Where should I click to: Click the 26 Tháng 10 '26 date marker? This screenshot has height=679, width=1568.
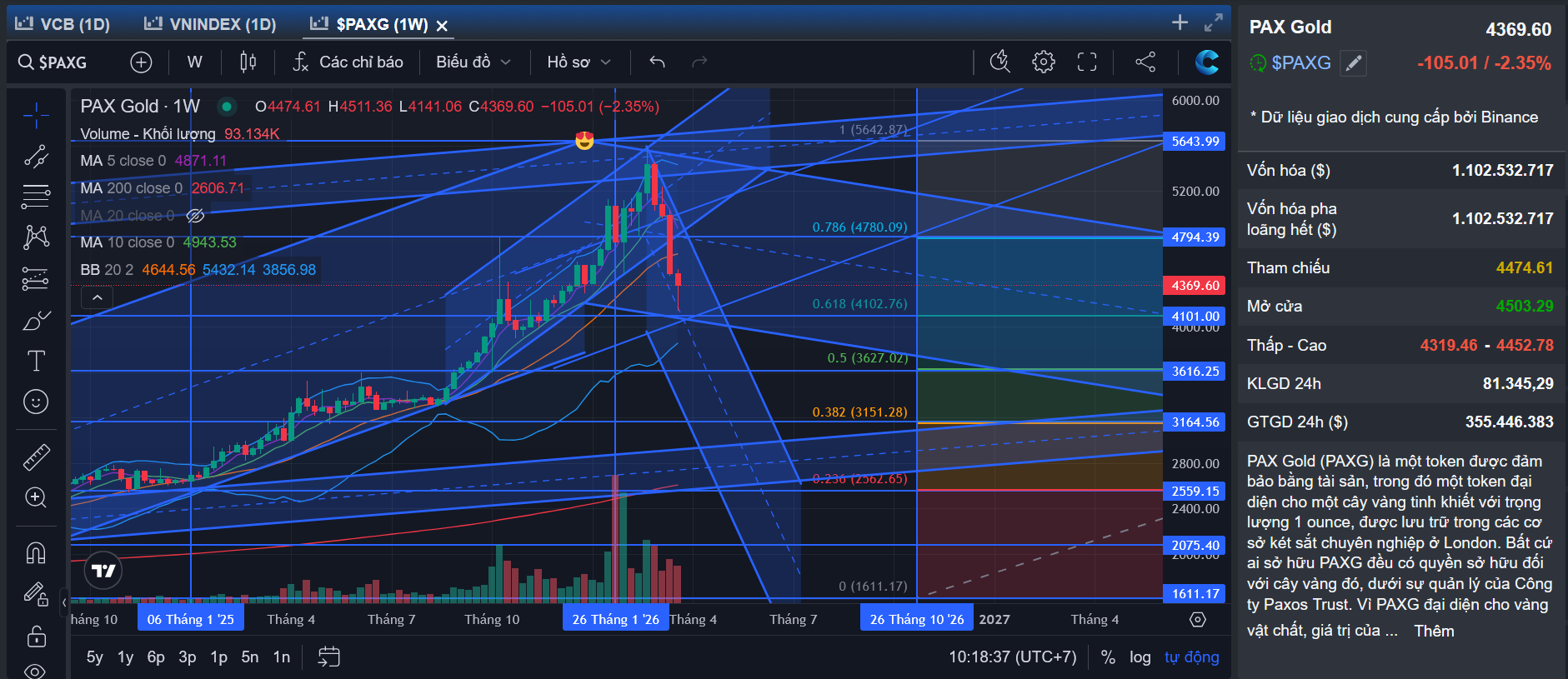click(917, 619)
